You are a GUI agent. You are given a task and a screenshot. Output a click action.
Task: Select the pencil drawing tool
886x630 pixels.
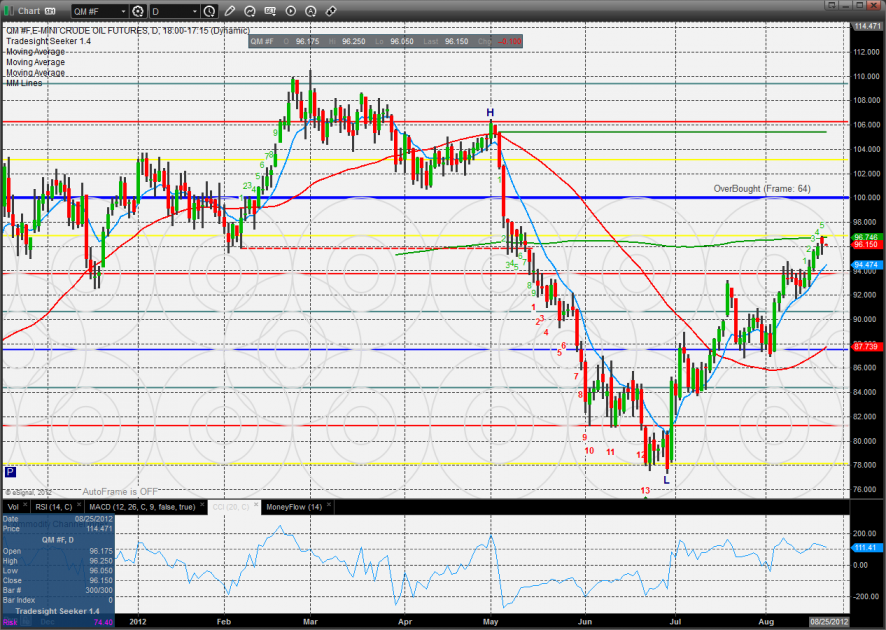tap(230, 11)
